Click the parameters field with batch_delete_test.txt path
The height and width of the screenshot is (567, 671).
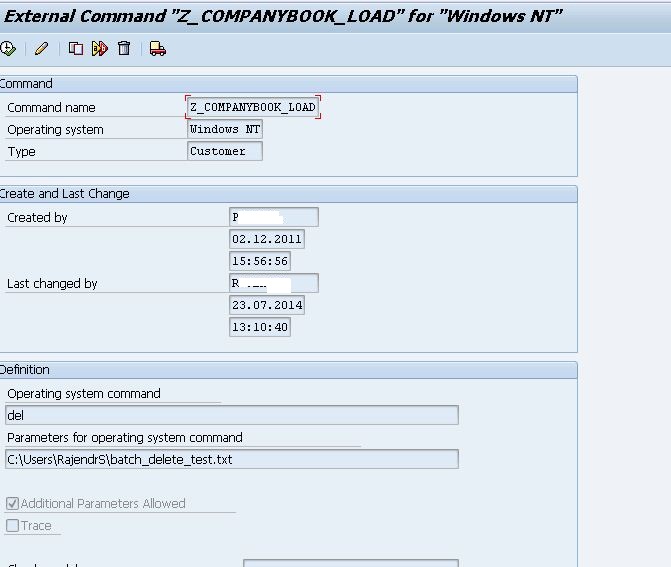(231, 459)
